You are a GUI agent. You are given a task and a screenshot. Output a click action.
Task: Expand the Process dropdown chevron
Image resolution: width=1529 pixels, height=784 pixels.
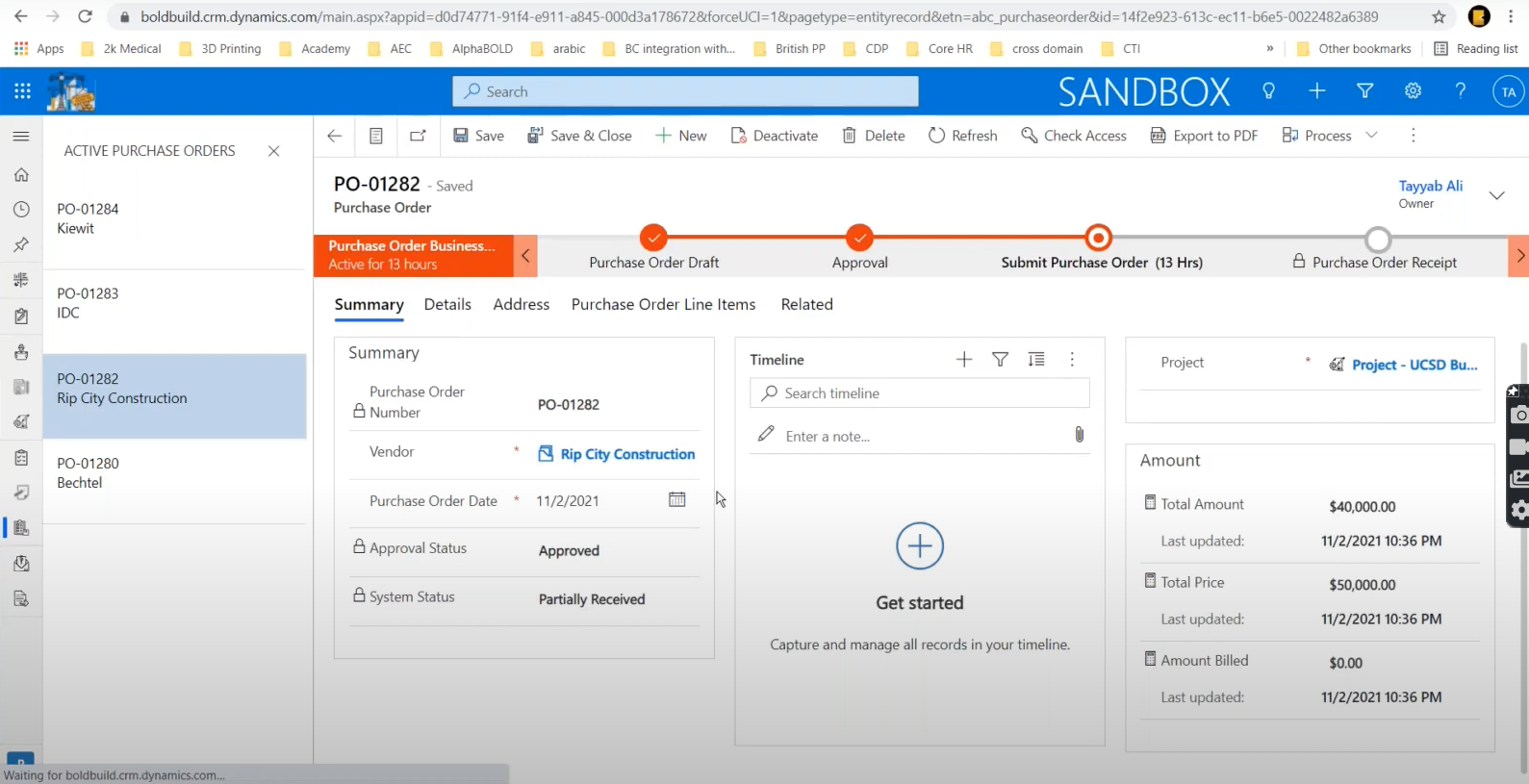click(x=1371, y=136)
